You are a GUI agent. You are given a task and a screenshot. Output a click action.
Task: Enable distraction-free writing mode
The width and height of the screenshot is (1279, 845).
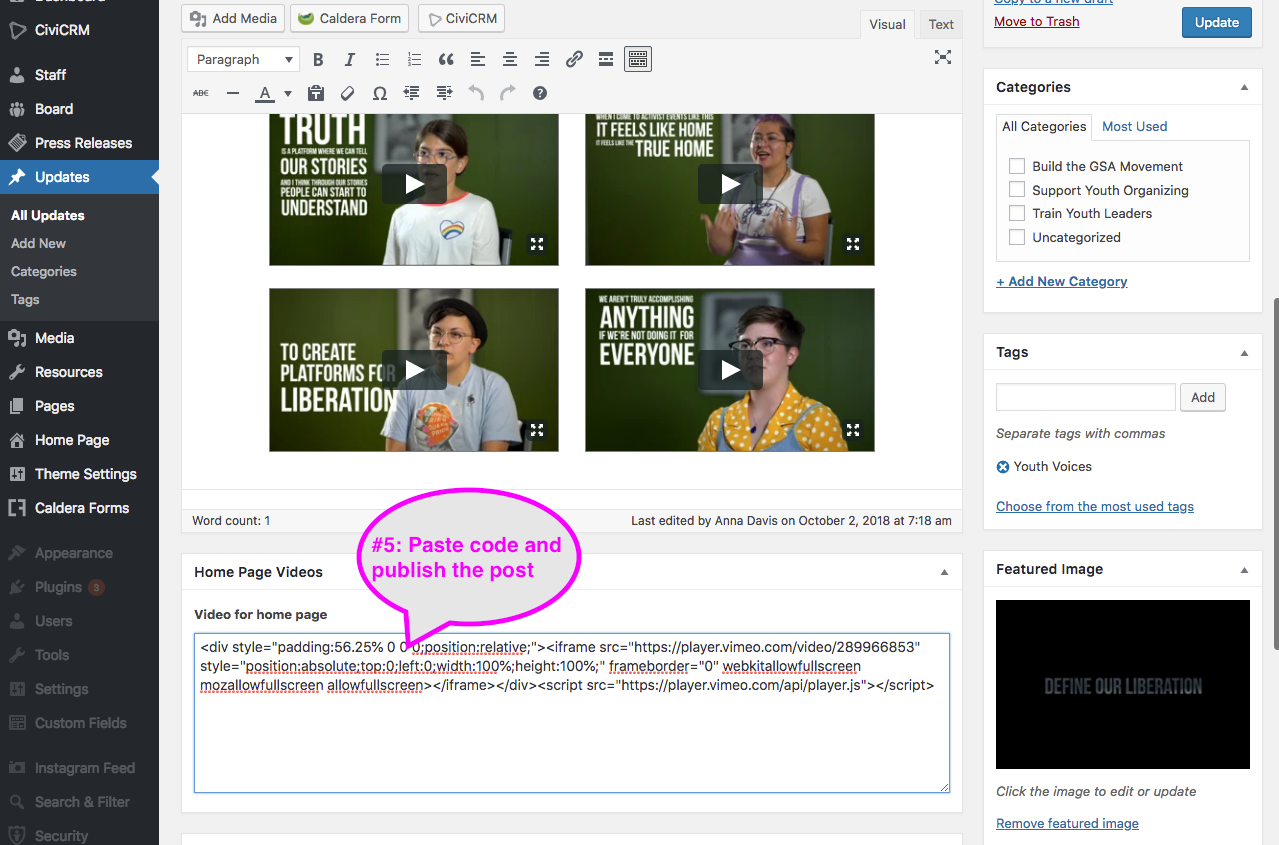point(942,57)
